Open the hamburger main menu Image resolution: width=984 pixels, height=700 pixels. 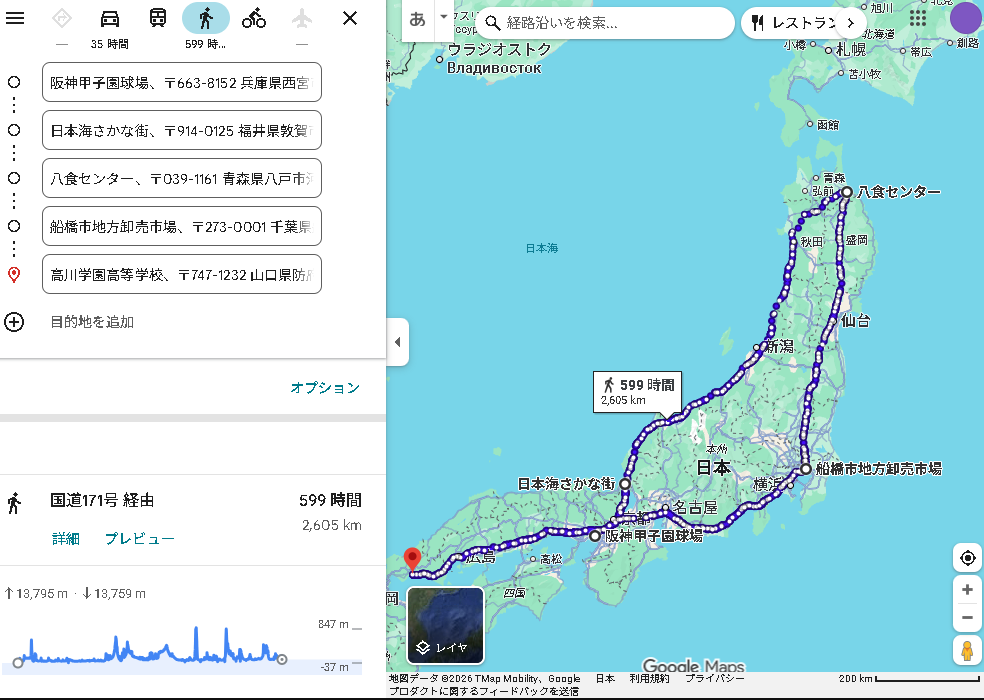pos(15,18)
